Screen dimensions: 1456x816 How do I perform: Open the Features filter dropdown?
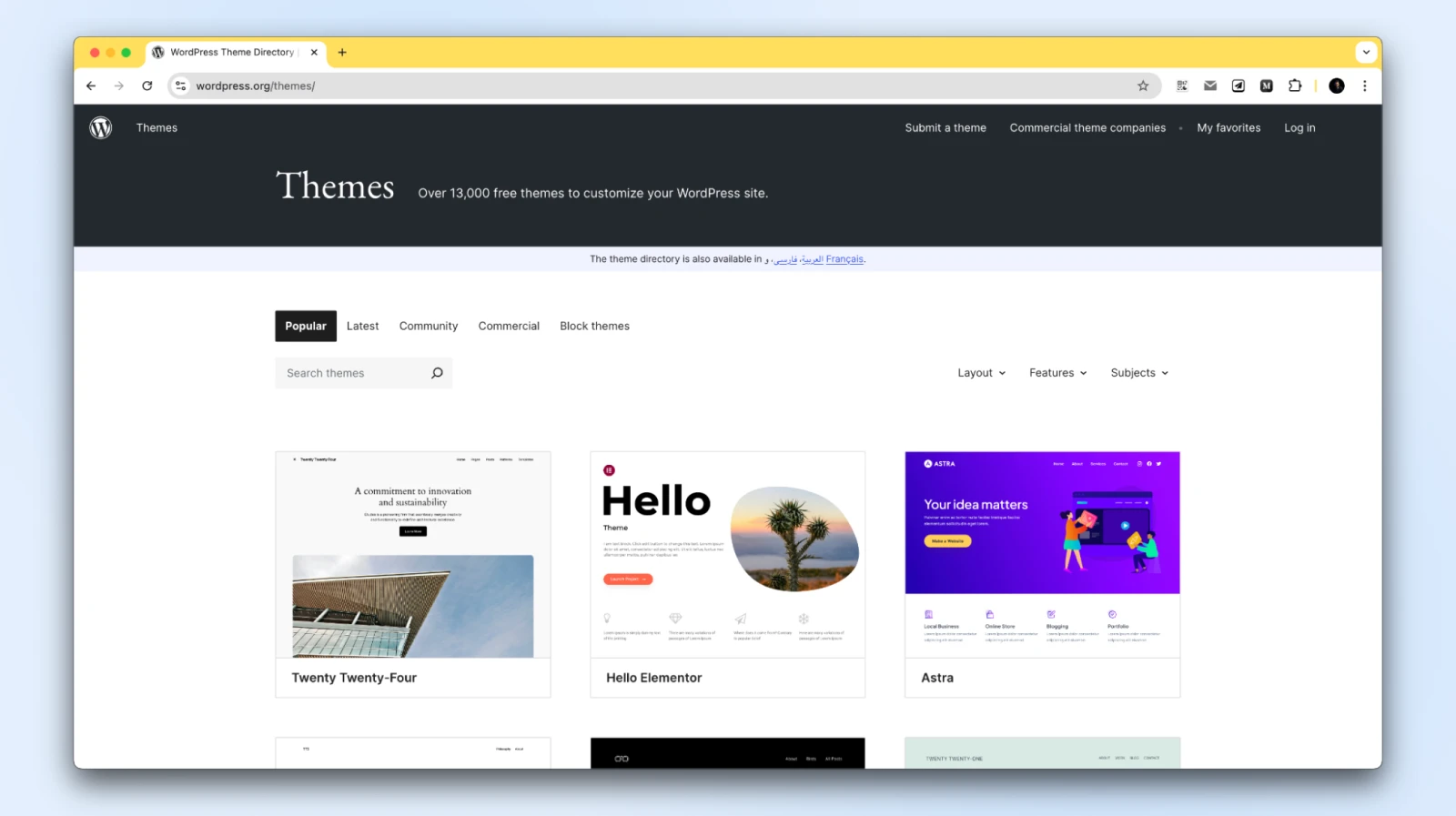click(x=1057, y=373)
